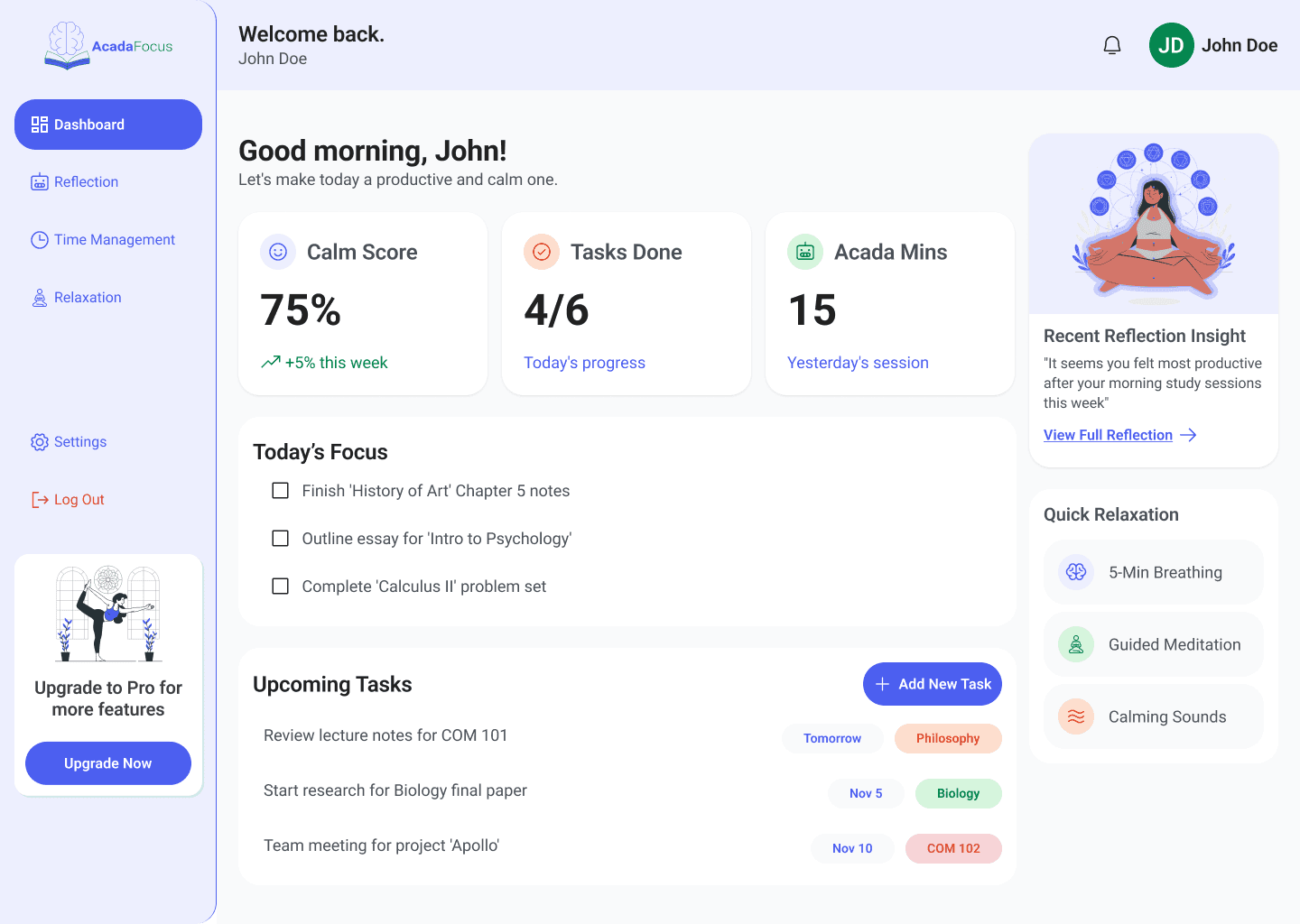Click the JD profile avatar
This screenshot has width=1300, height=924.
1172,45
